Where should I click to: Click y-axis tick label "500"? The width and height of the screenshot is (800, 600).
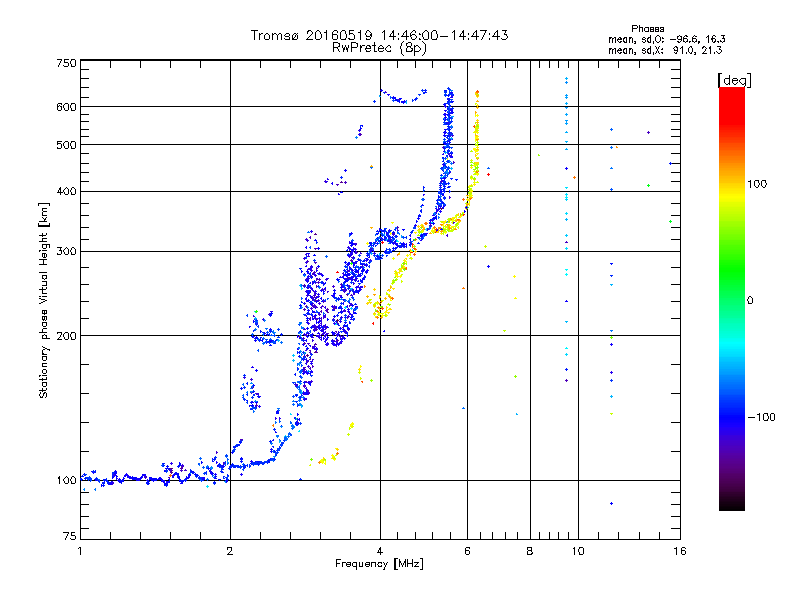[67, 145]
